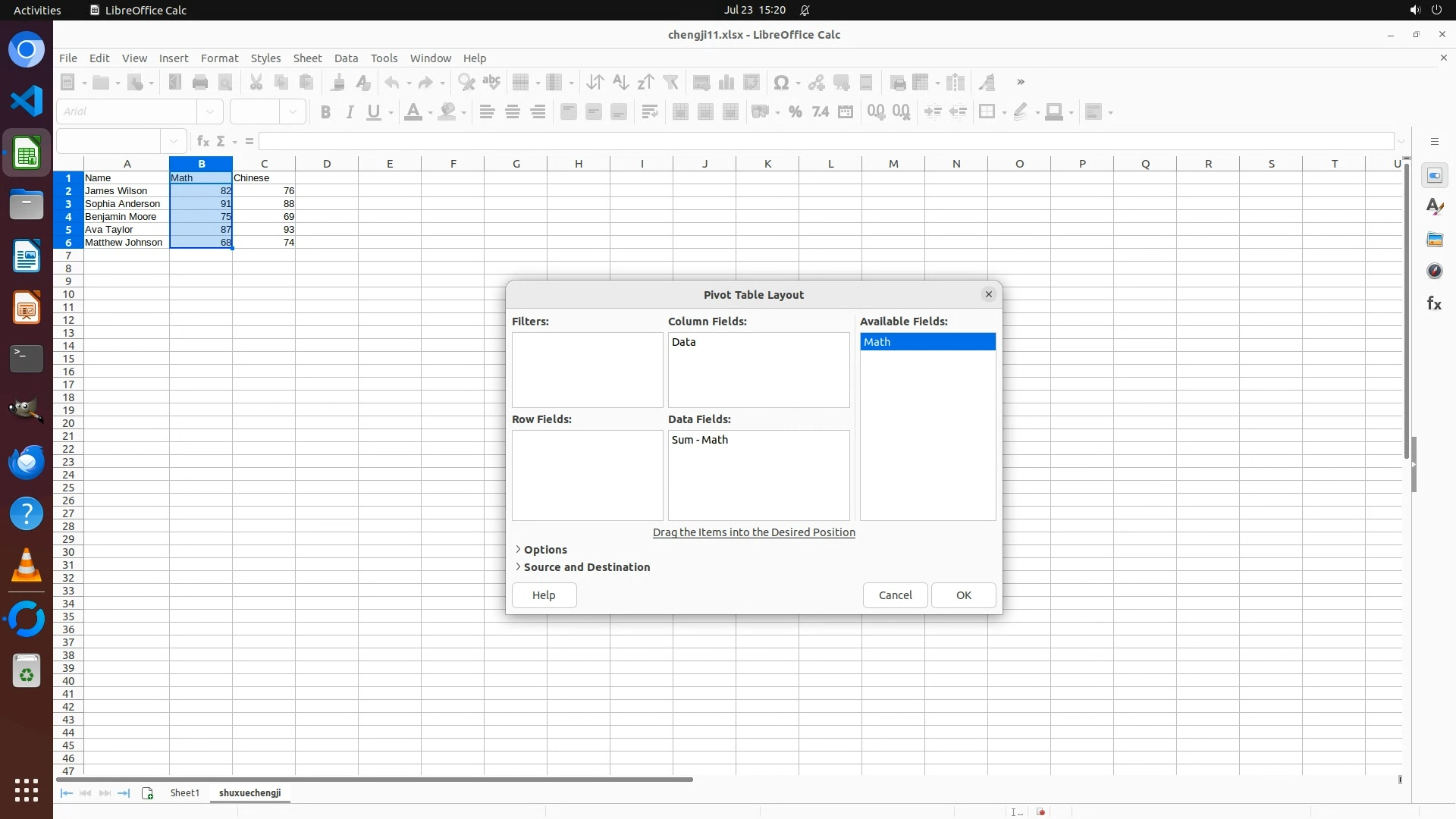
Task: Expand the Options section
Action: tap(544, 550)
